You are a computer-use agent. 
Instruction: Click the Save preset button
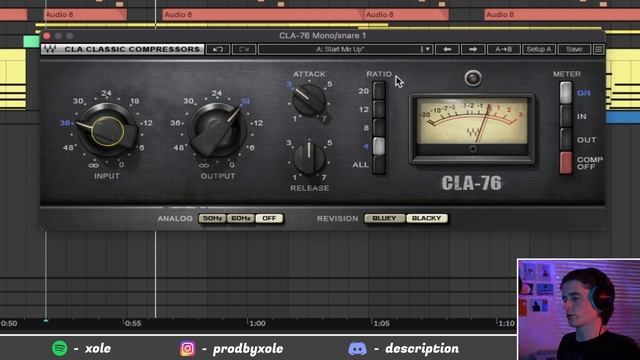point(574,49)
